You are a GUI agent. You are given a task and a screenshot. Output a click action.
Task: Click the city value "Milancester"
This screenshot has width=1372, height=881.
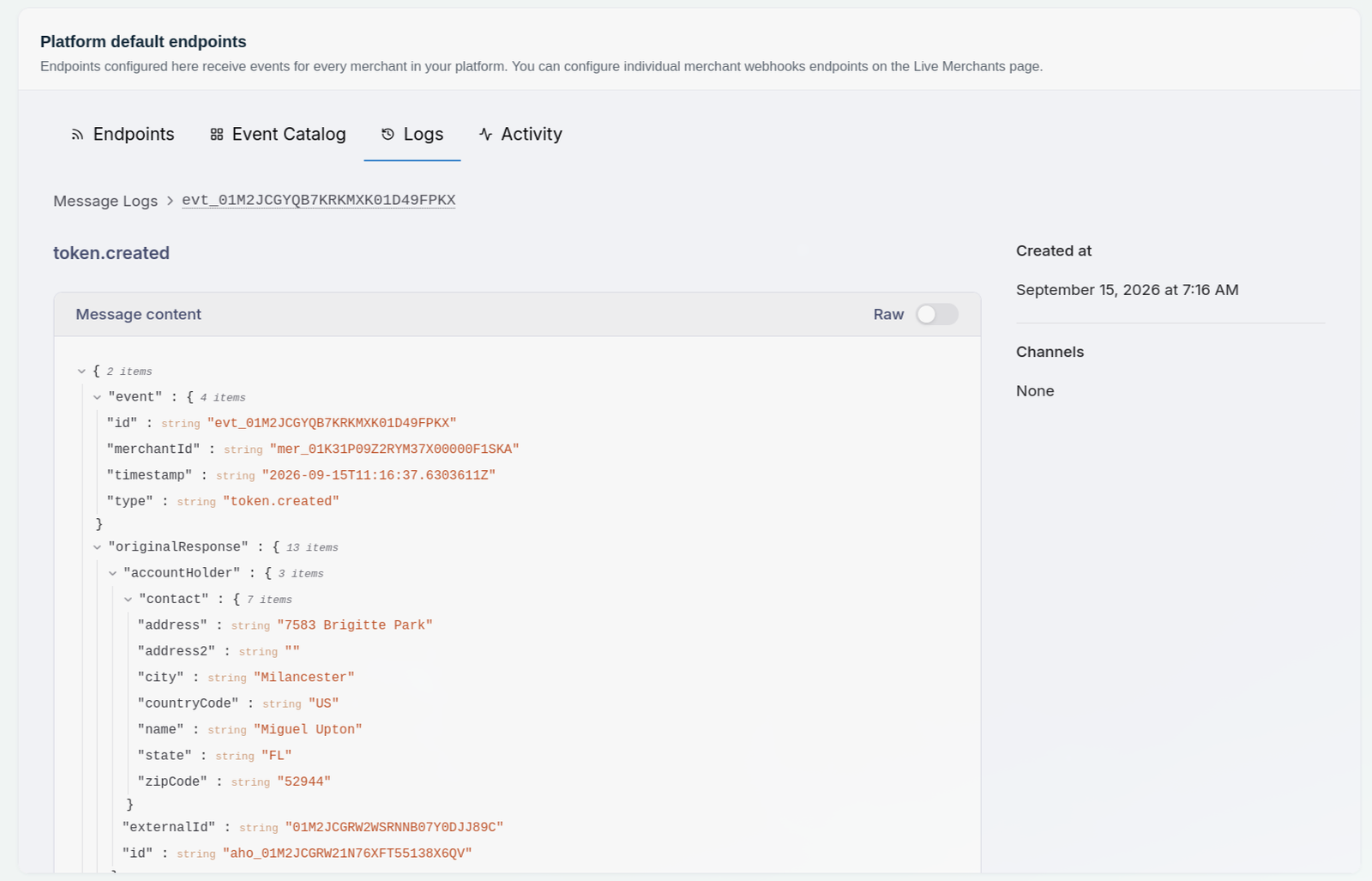[304, 678]
